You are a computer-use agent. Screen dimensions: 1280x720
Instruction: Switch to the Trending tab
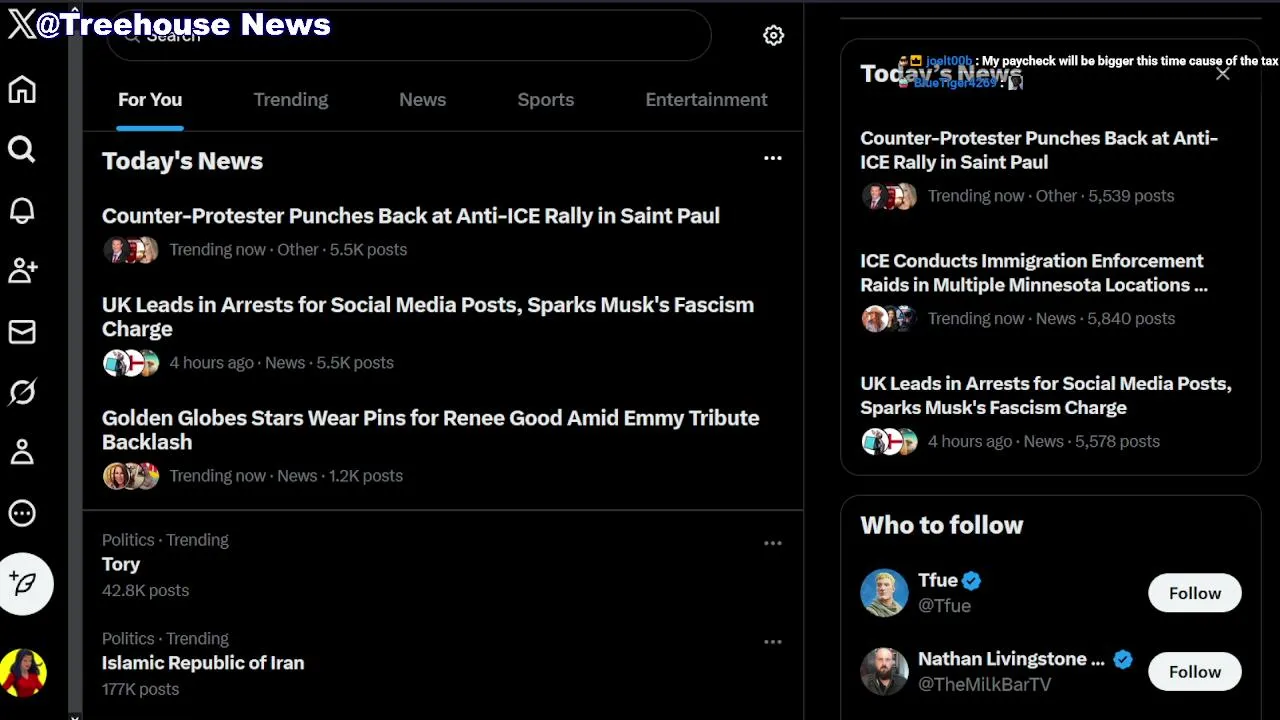point(290,100)
